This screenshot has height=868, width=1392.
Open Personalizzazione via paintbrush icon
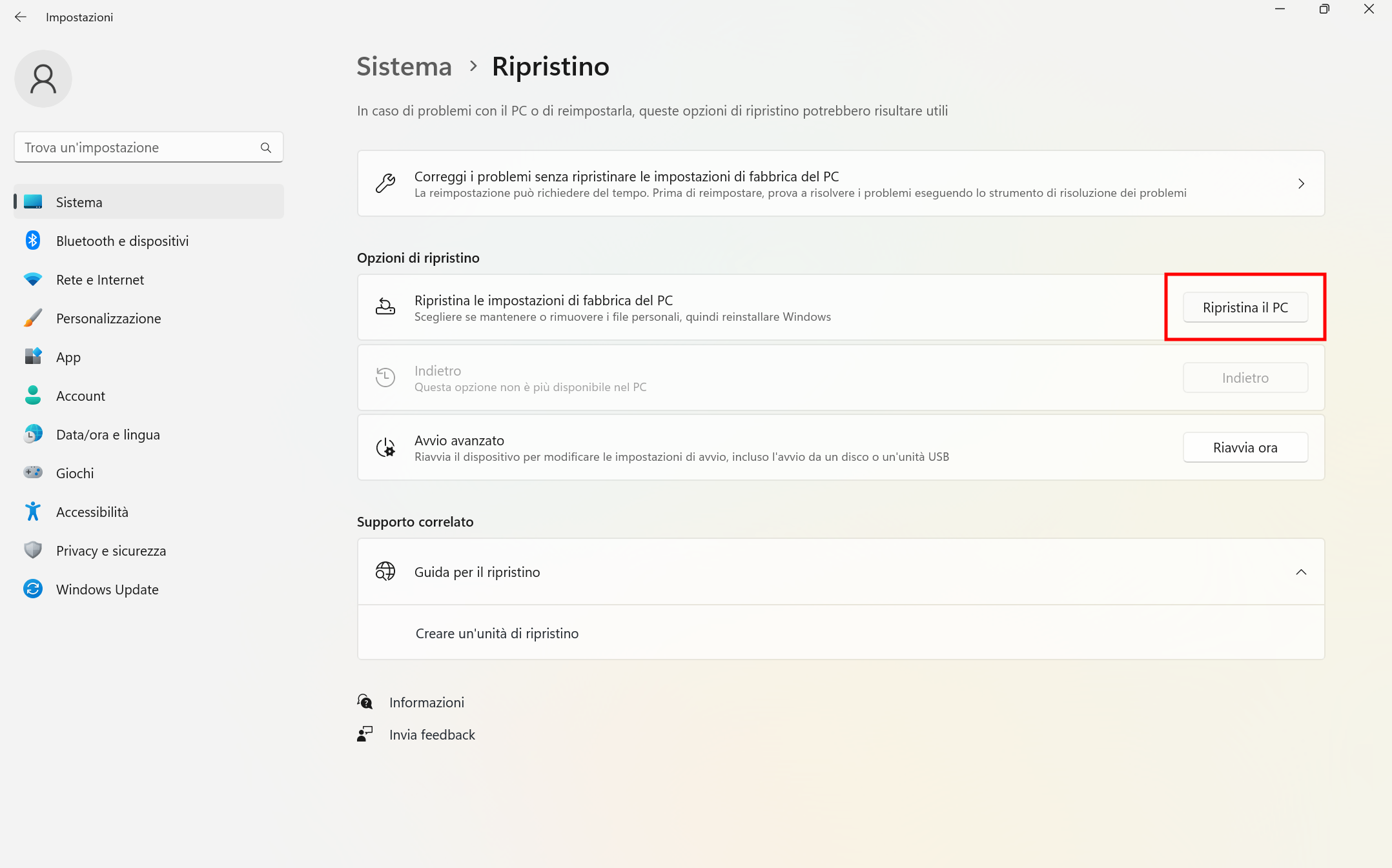click(x=33, y=318)
